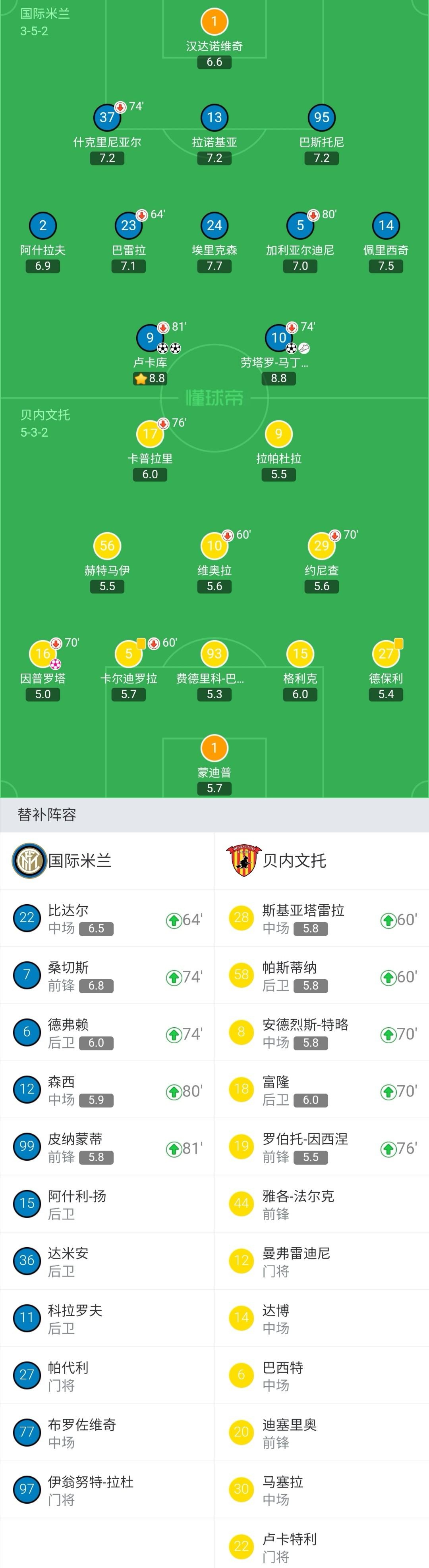
Task: Tap Foulon number 18 substitute row
Action: click(322, 1090)
